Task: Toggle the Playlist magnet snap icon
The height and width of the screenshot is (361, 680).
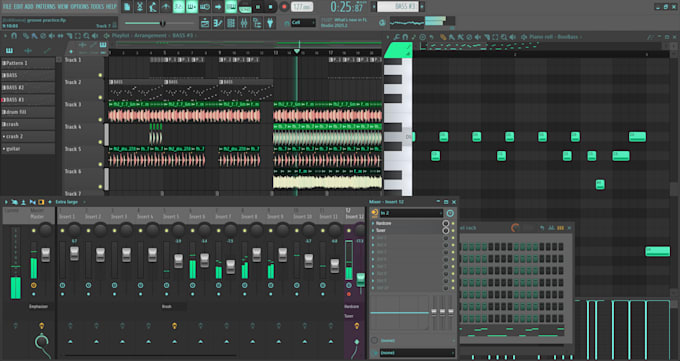Action: [x=14, y=36]
